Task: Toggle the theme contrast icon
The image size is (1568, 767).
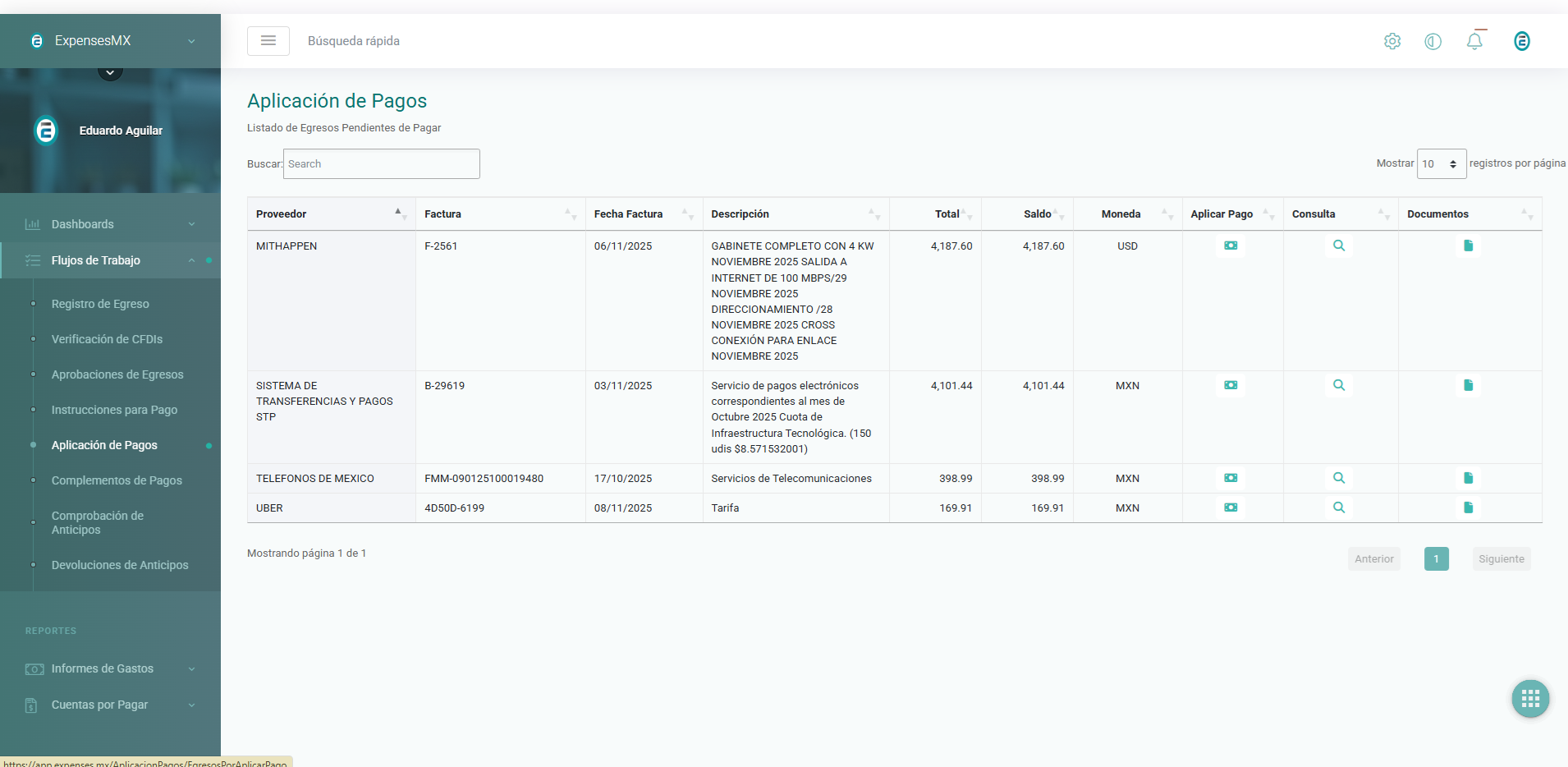Action: [1433, 41]
